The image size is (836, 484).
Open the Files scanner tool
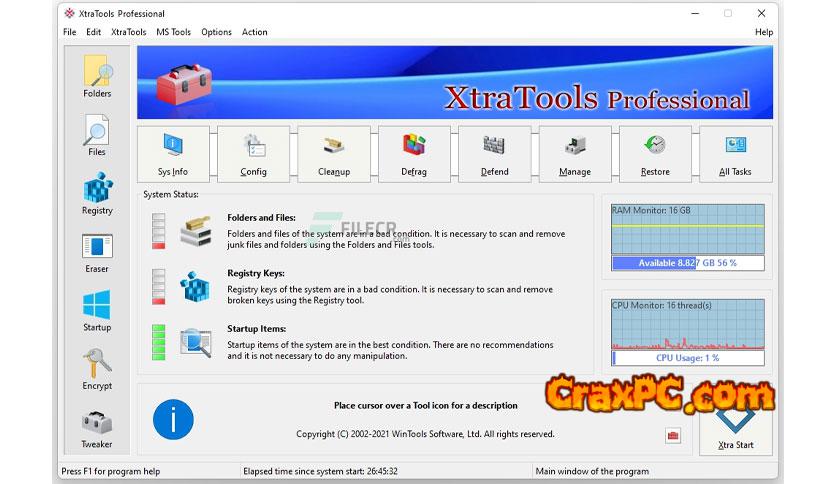pos(97,135)
